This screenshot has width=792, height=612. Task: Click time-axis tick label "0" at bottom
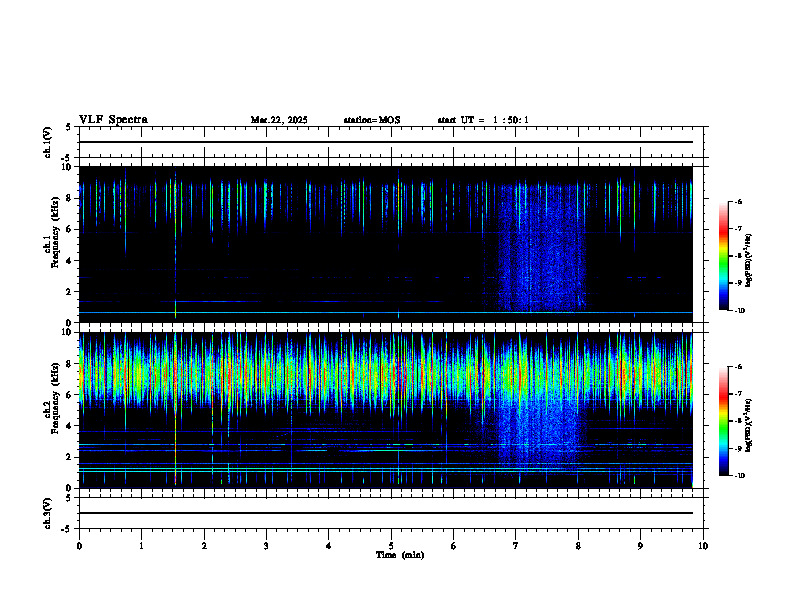pos(79,546)
